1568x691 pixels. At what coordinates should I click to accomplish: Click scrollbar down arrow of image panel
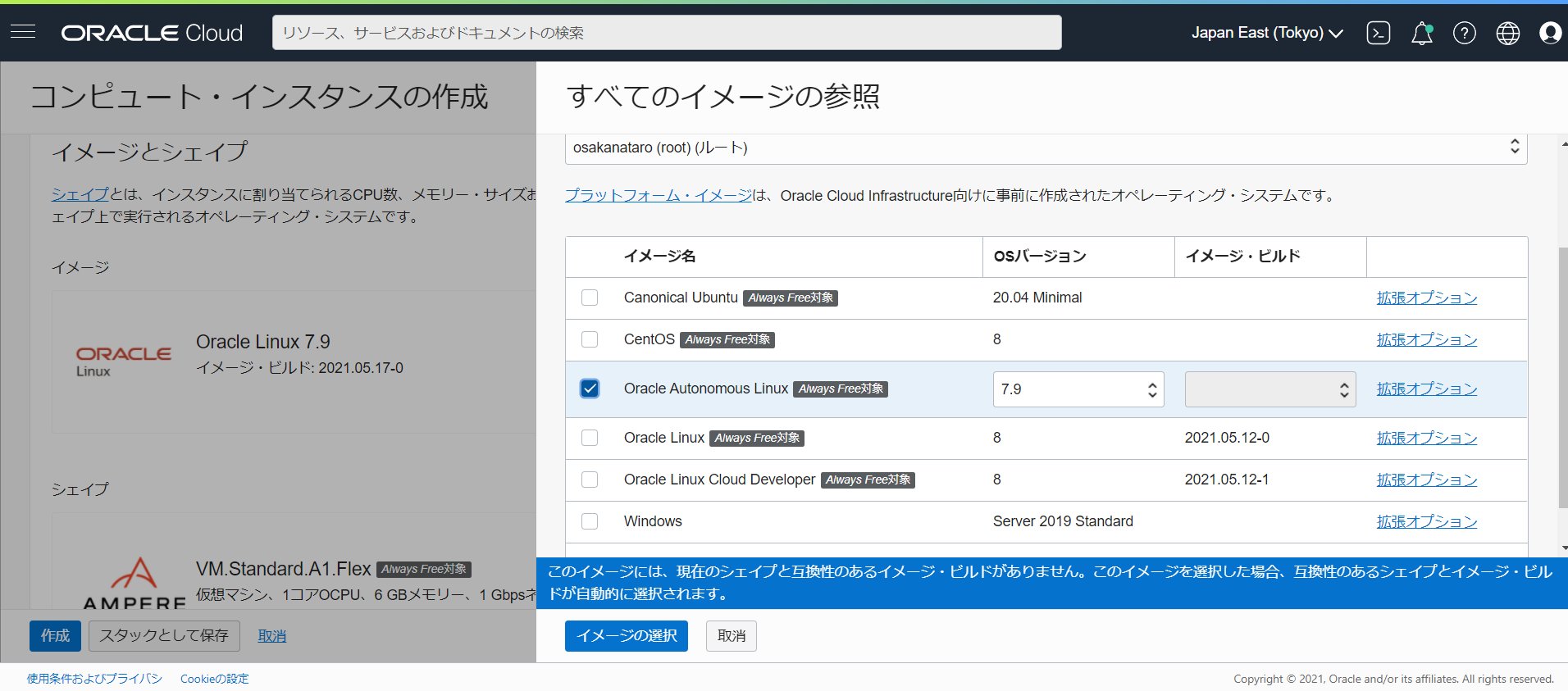pos(1564,548)
